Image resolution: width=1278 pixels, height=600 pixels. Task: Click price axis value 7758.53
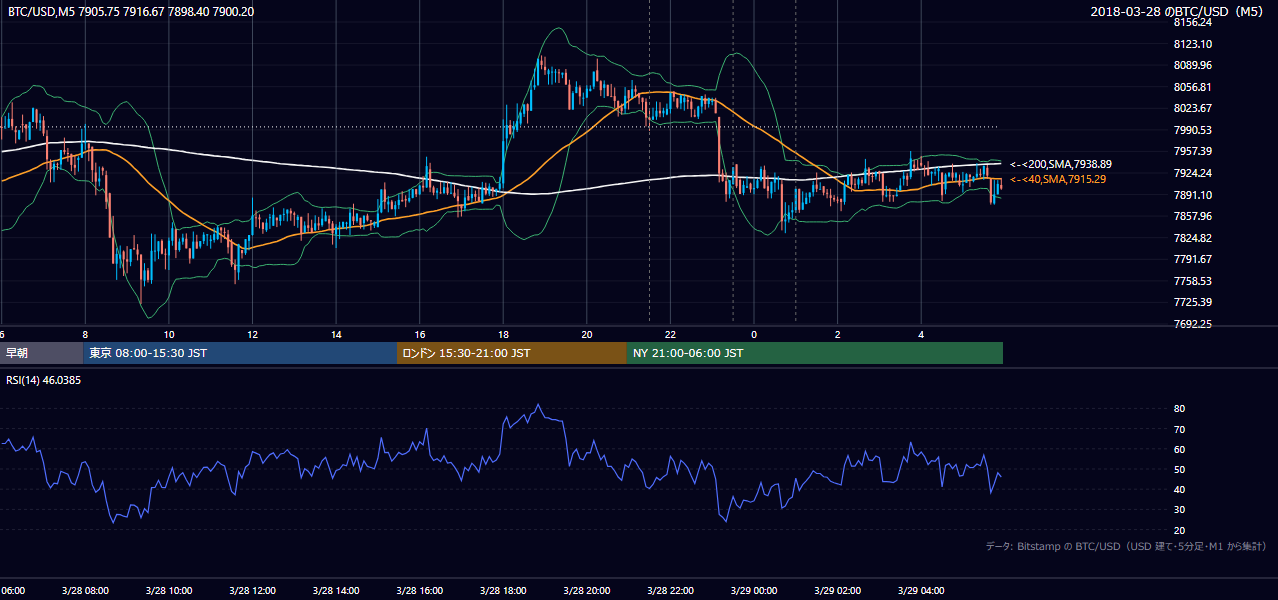point(1193,281)
